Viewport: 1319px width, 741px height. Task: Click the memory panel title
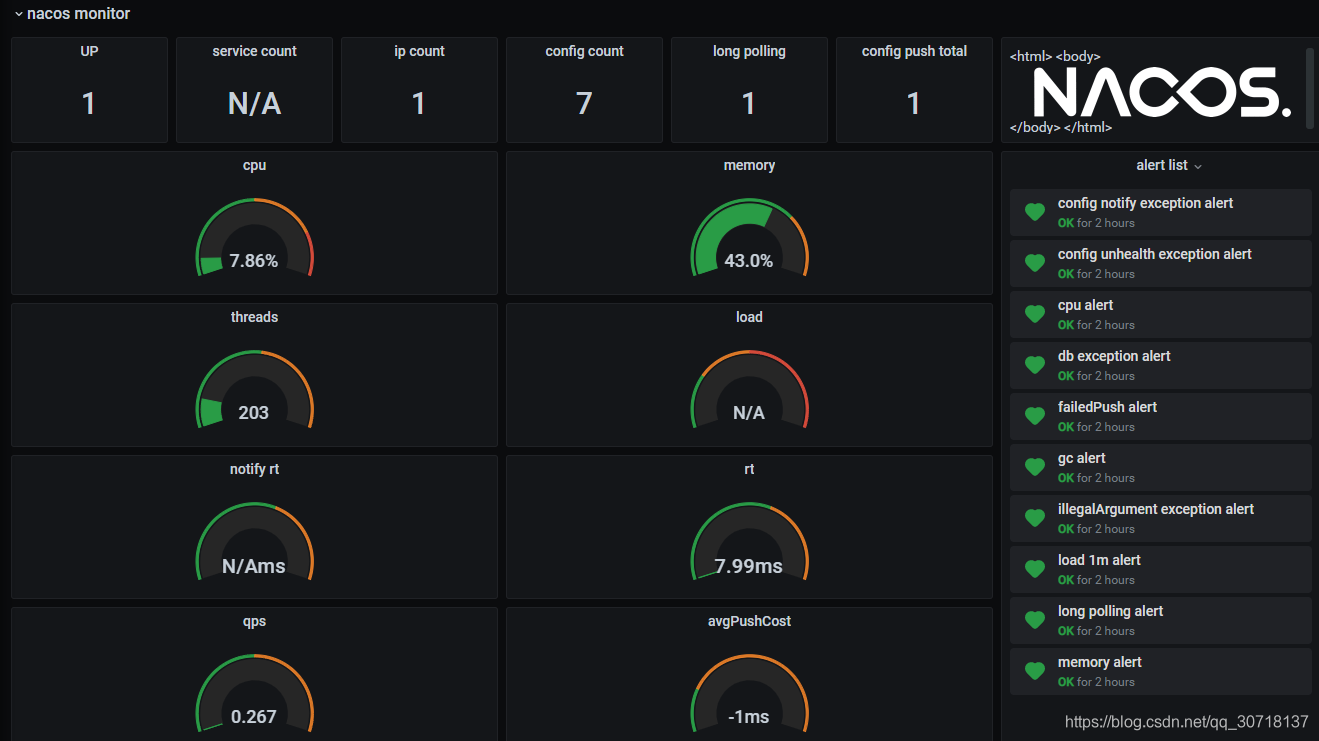pos(749,165)
